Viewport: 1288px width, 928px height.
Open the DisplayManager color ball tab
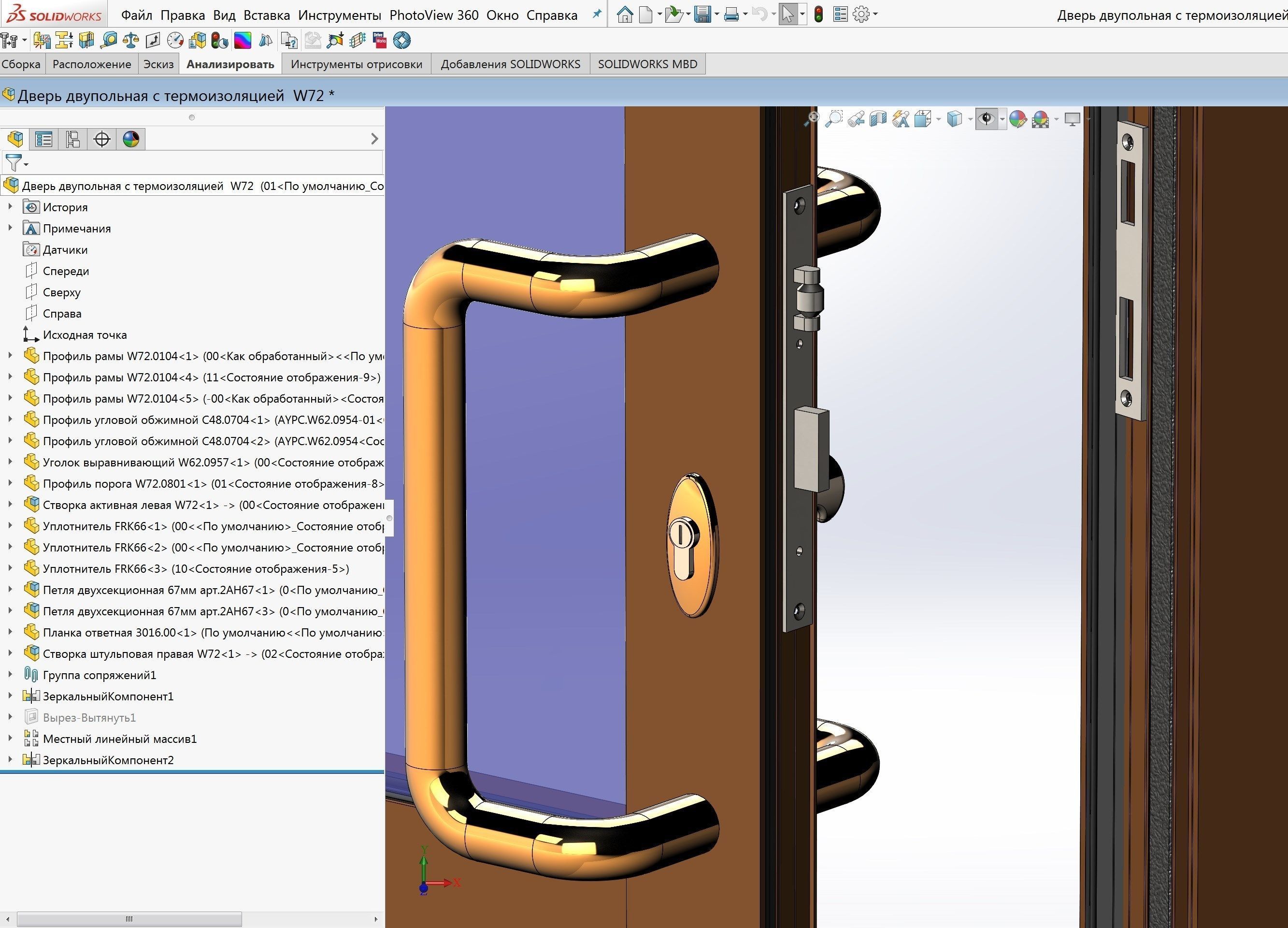130,139
